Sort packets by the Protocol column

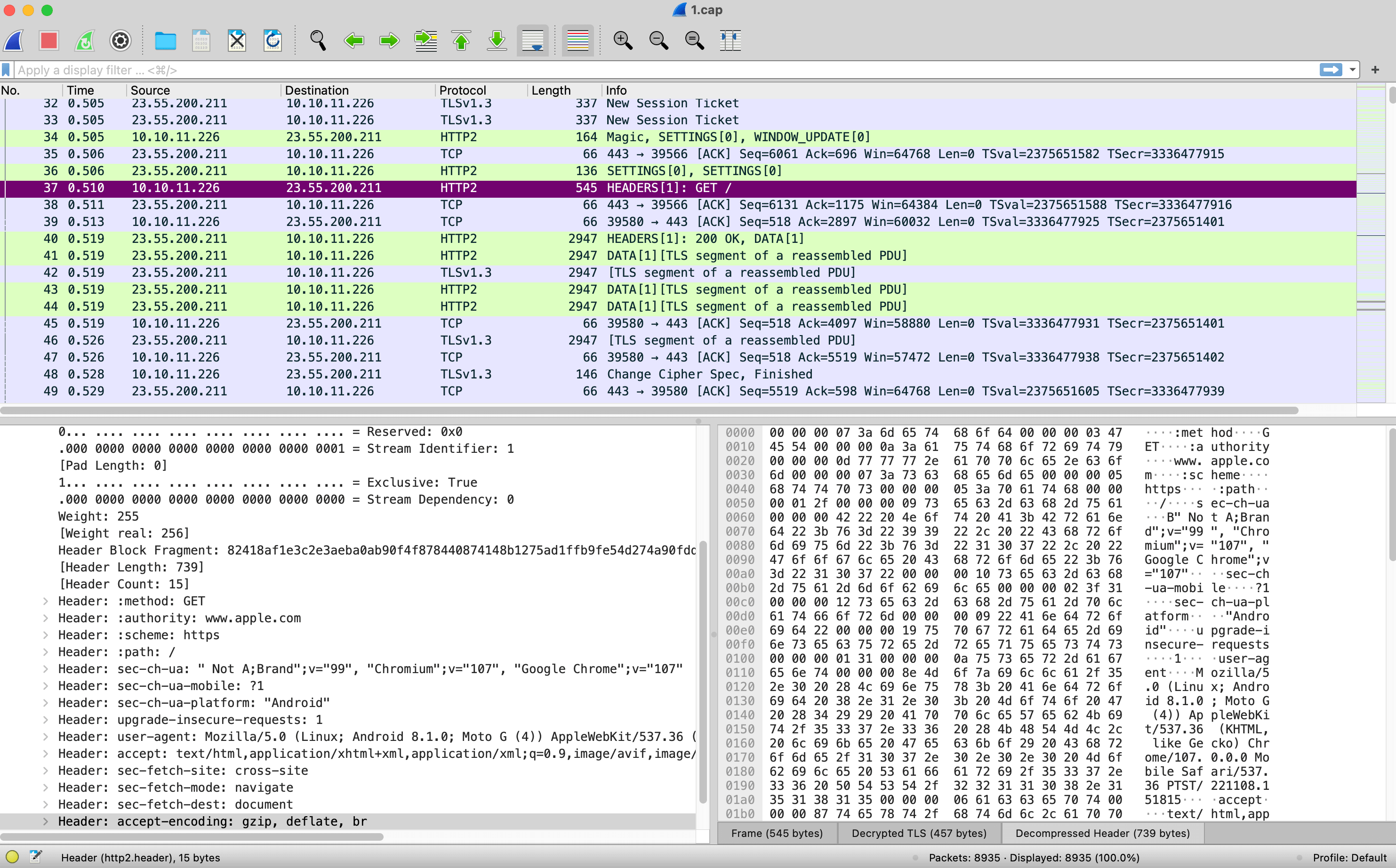[x=481, y=91]
